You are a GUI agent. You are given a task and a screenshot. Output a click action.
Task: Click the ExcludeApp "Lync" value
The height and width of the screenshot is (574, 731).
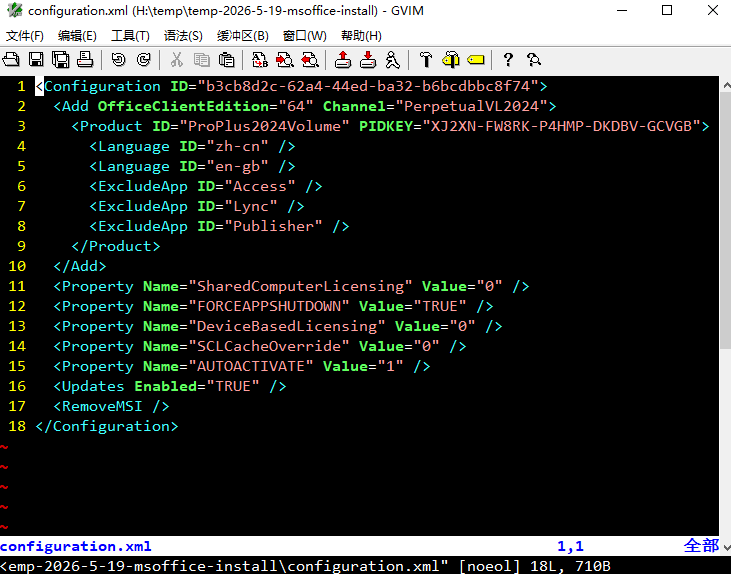[x=251, y=207]
